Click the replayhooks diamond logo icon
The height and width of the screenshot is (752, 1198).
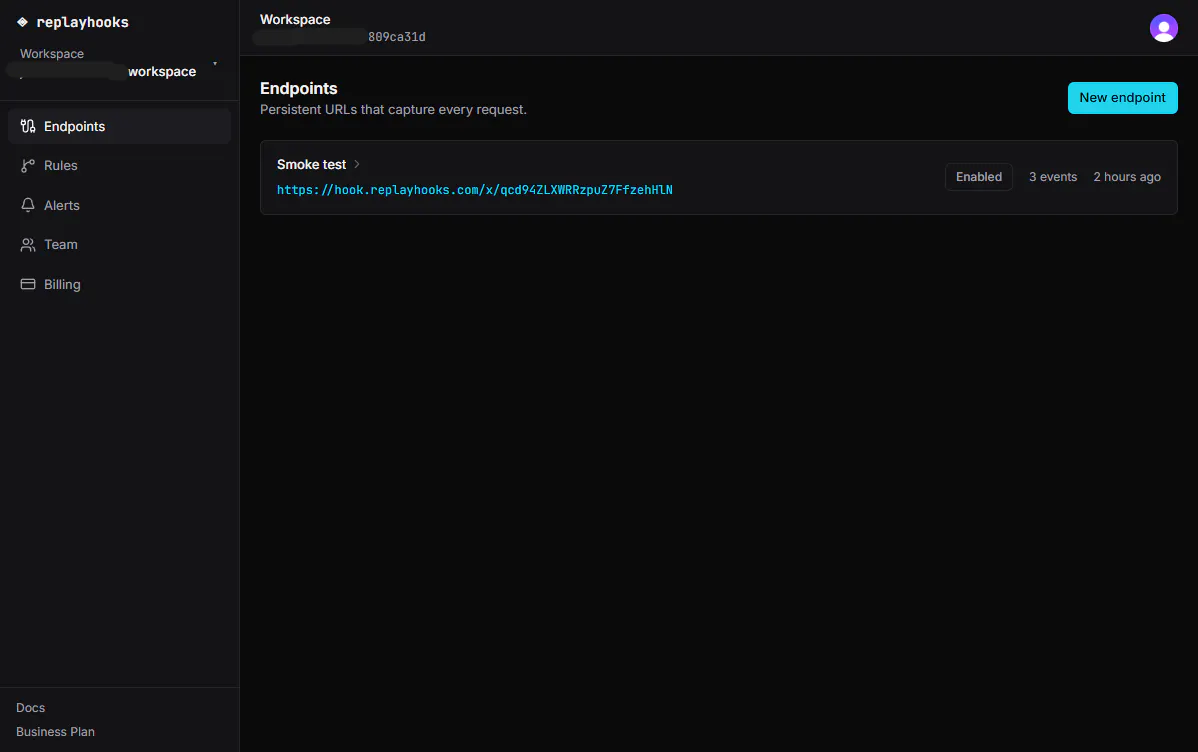(x=22, y=22)
